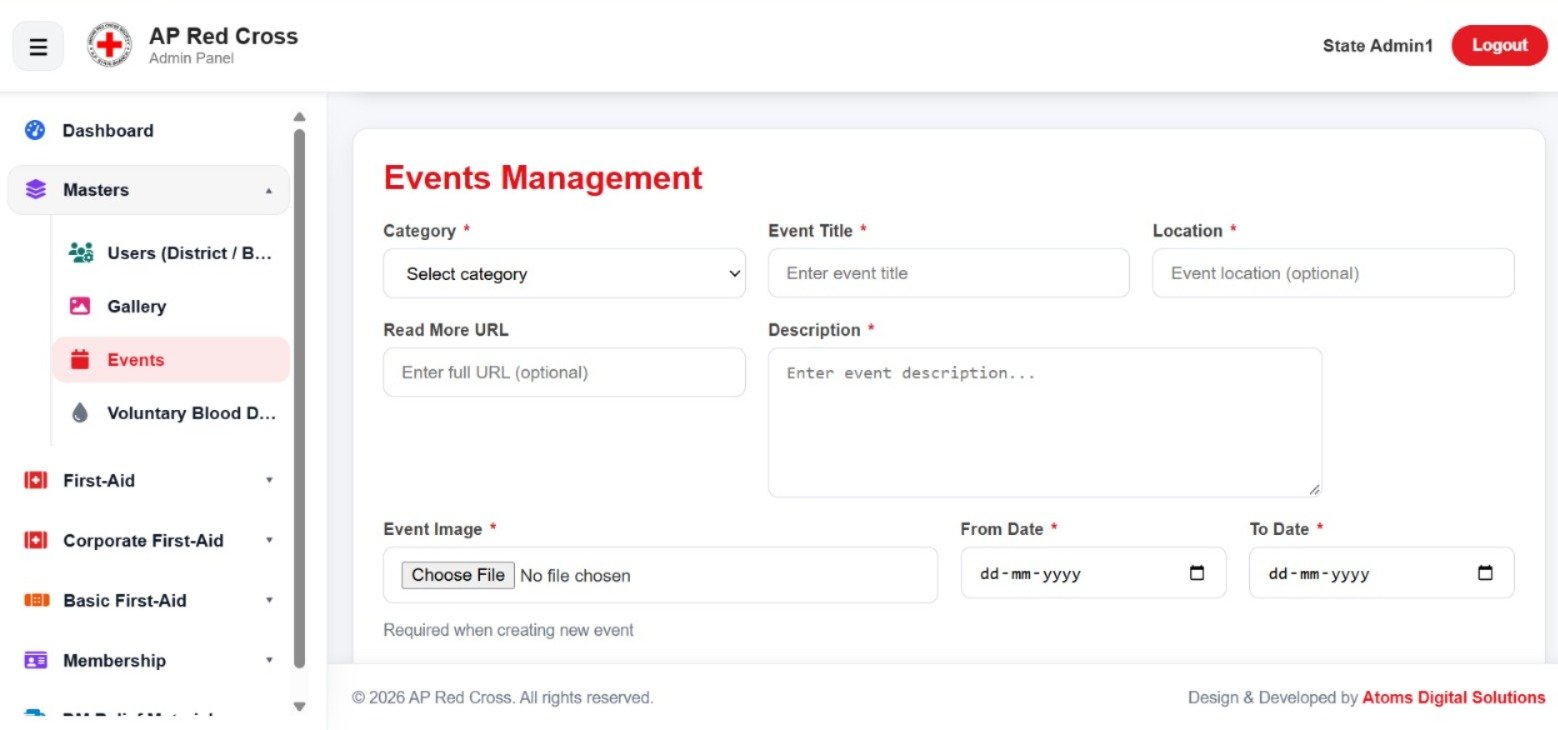Click the Location input field
The image size is (1558, 730).
pyautogui.click(x=1333, y=273)
